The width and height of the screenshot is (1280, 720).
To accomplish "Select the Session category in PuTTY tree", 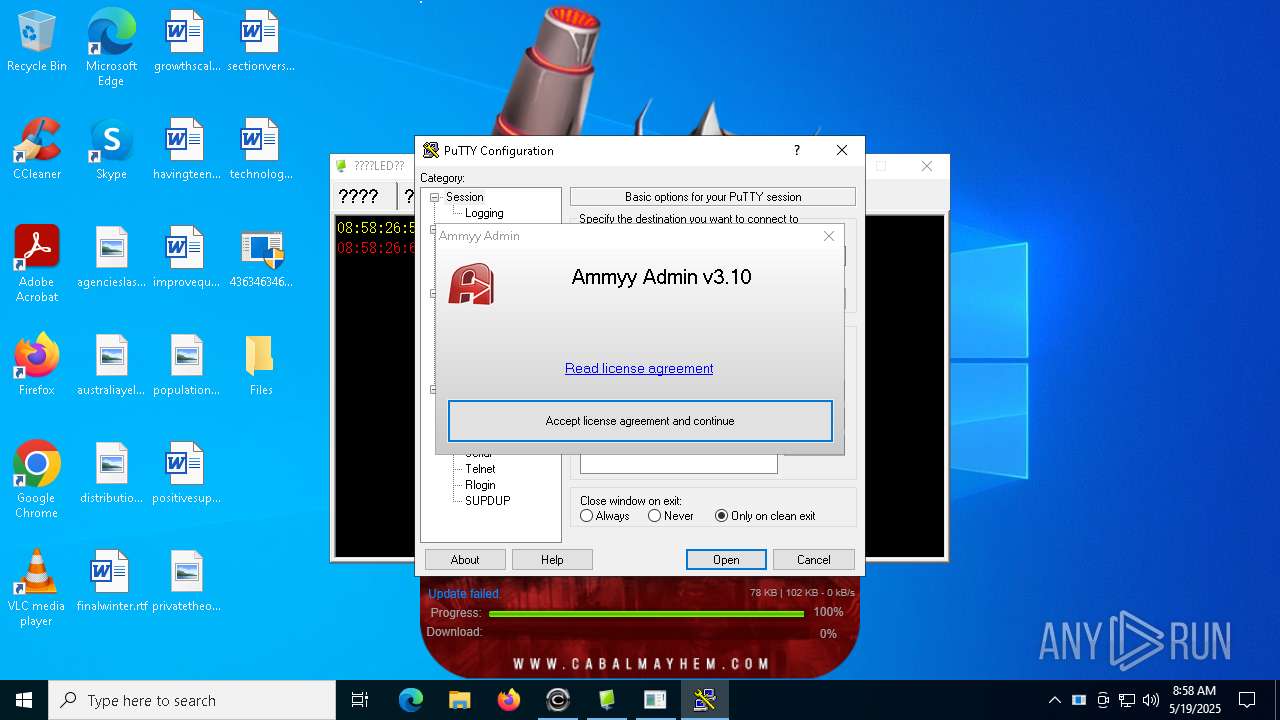I will [464, 197].
